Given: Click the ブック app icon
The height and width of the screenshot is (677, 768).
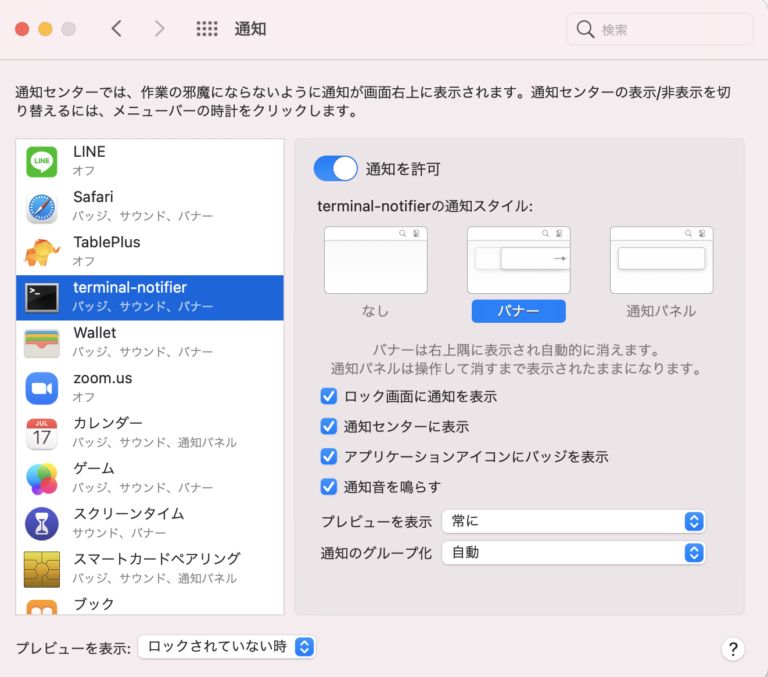Looking at the screenshot, I should click(42, 607).
